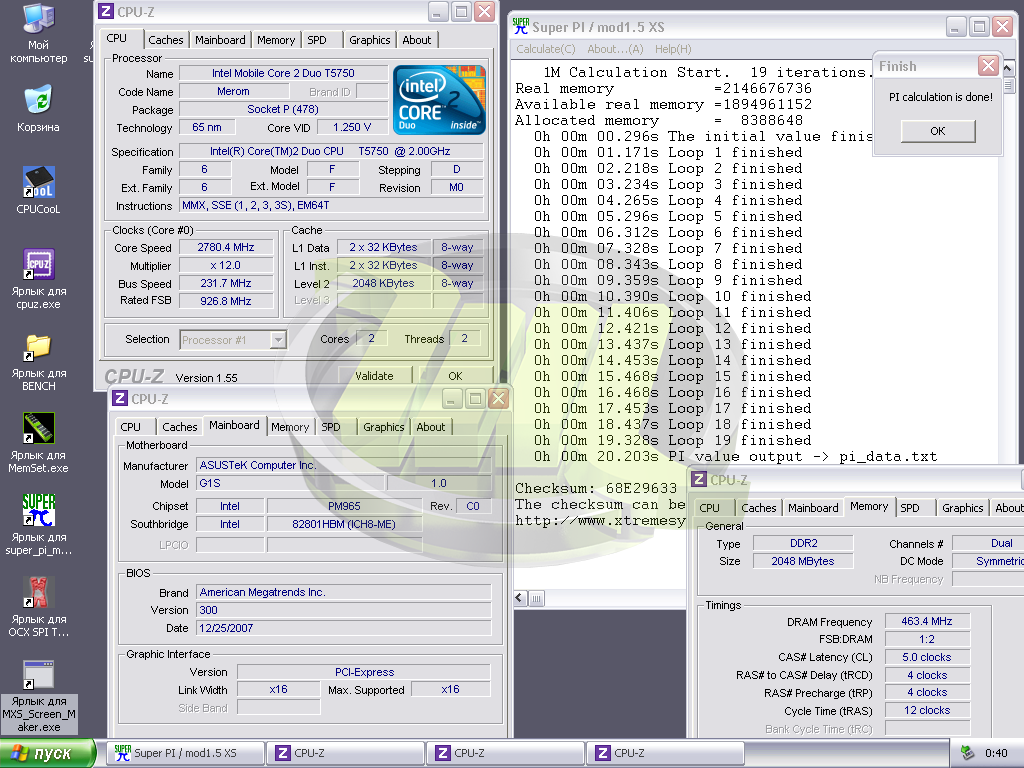
Task: Open the Recycle Bin desktop icon
Action: 39,108
